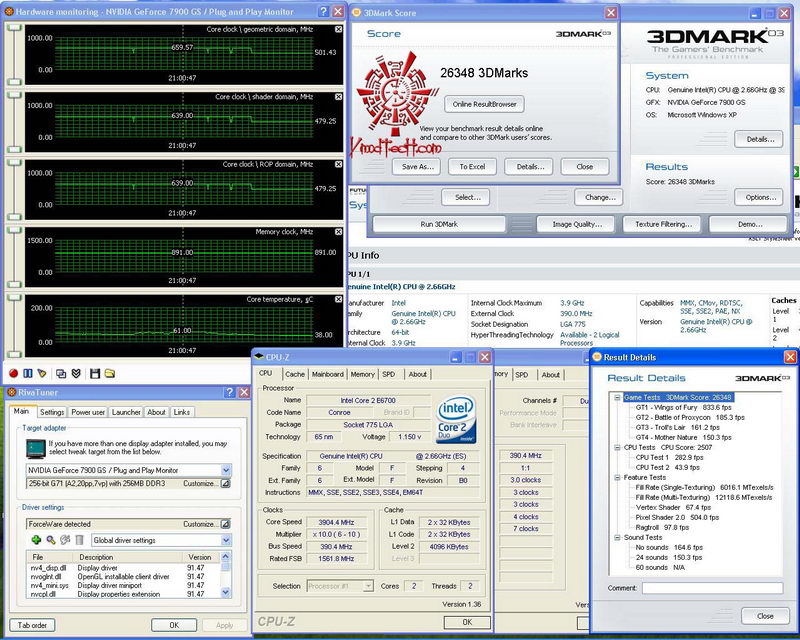Click Customize icon next to 256-bit G71 adapter
This screenshot has width=800, height=640.
pyautogui.click(x=226, y=483)
